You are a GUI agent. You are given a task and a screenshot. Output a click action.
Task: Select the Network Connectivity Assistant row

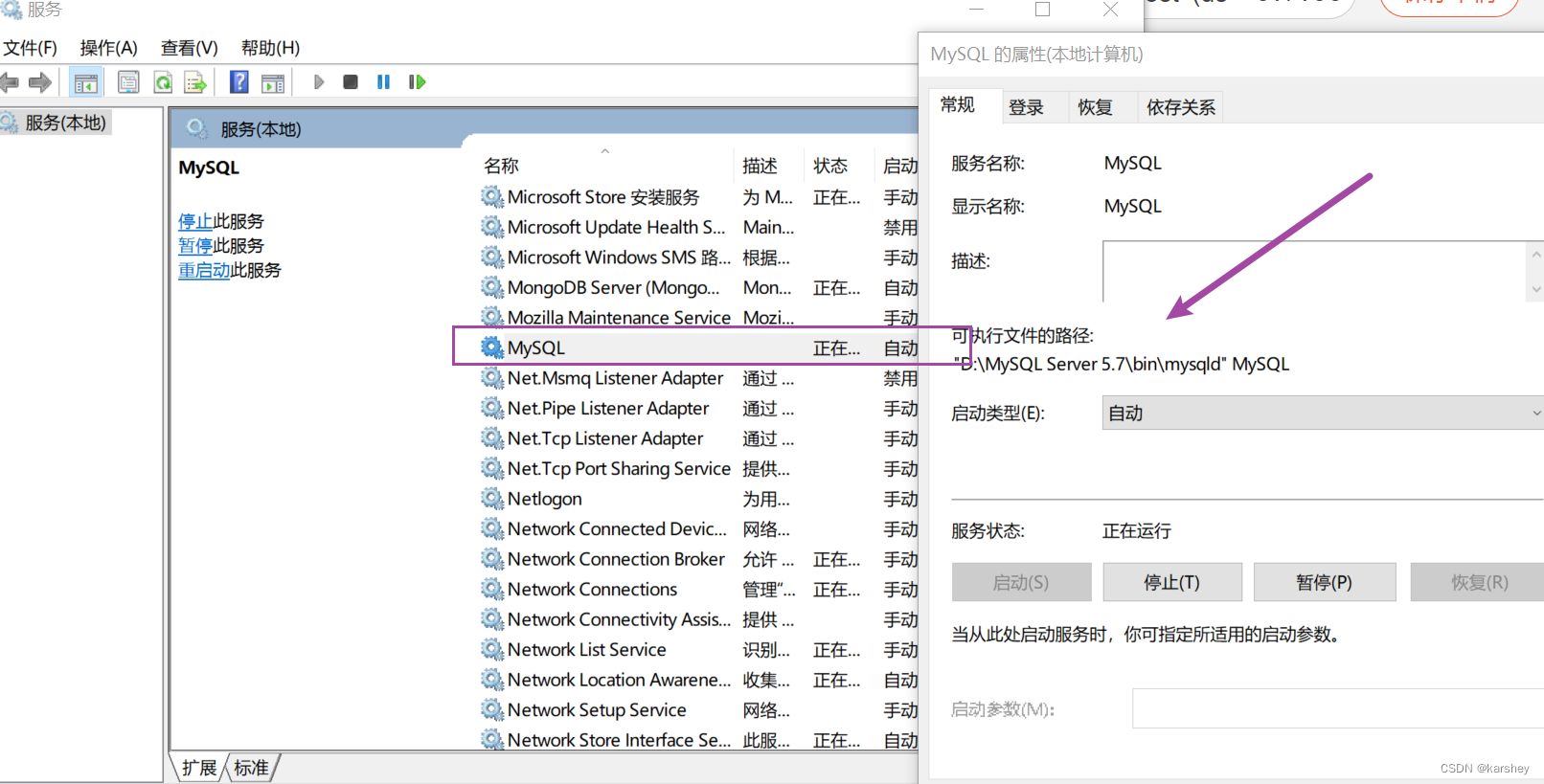coord(699,619)
